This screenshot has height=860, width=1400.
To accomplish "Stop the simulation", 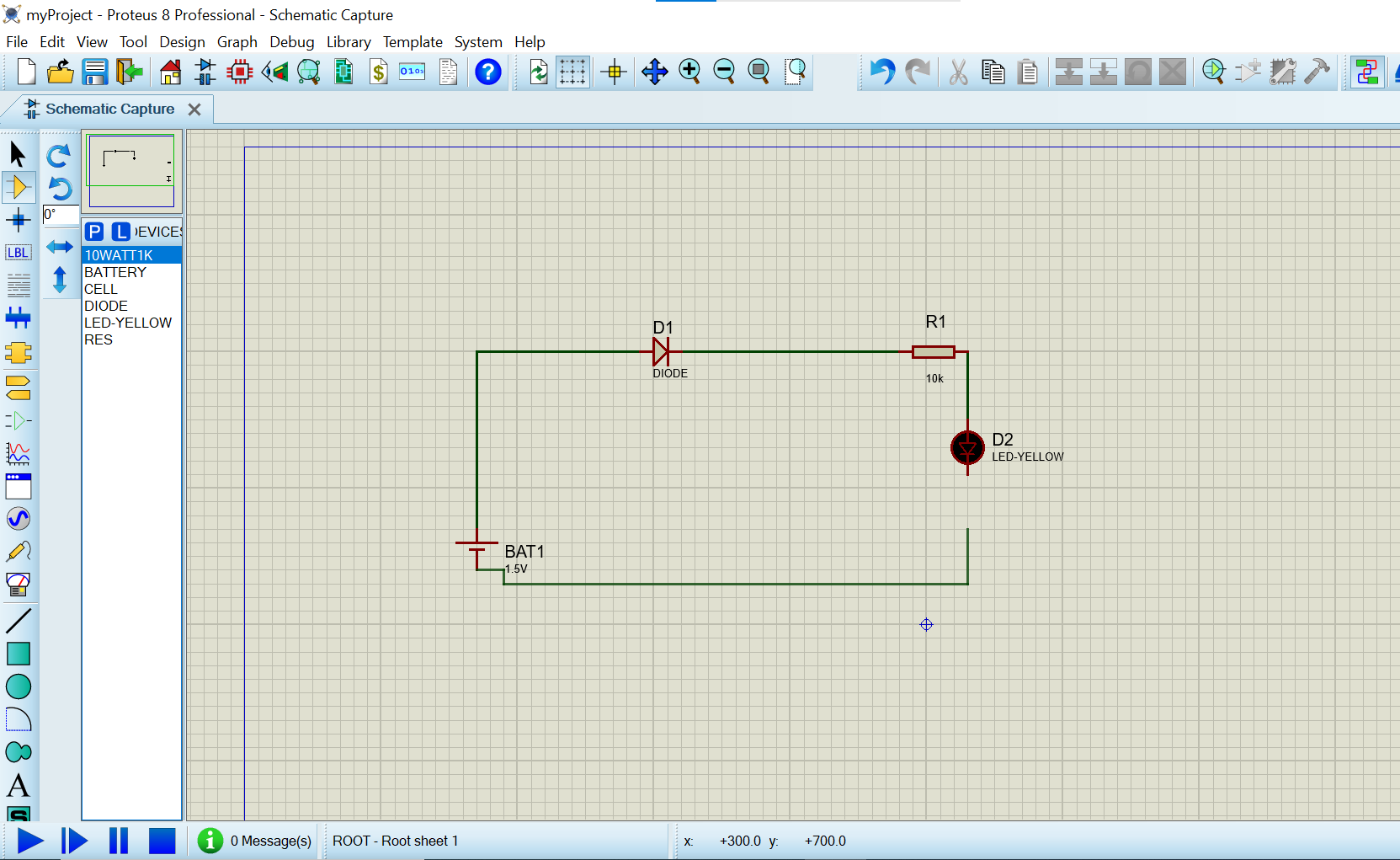I will 162,841.
